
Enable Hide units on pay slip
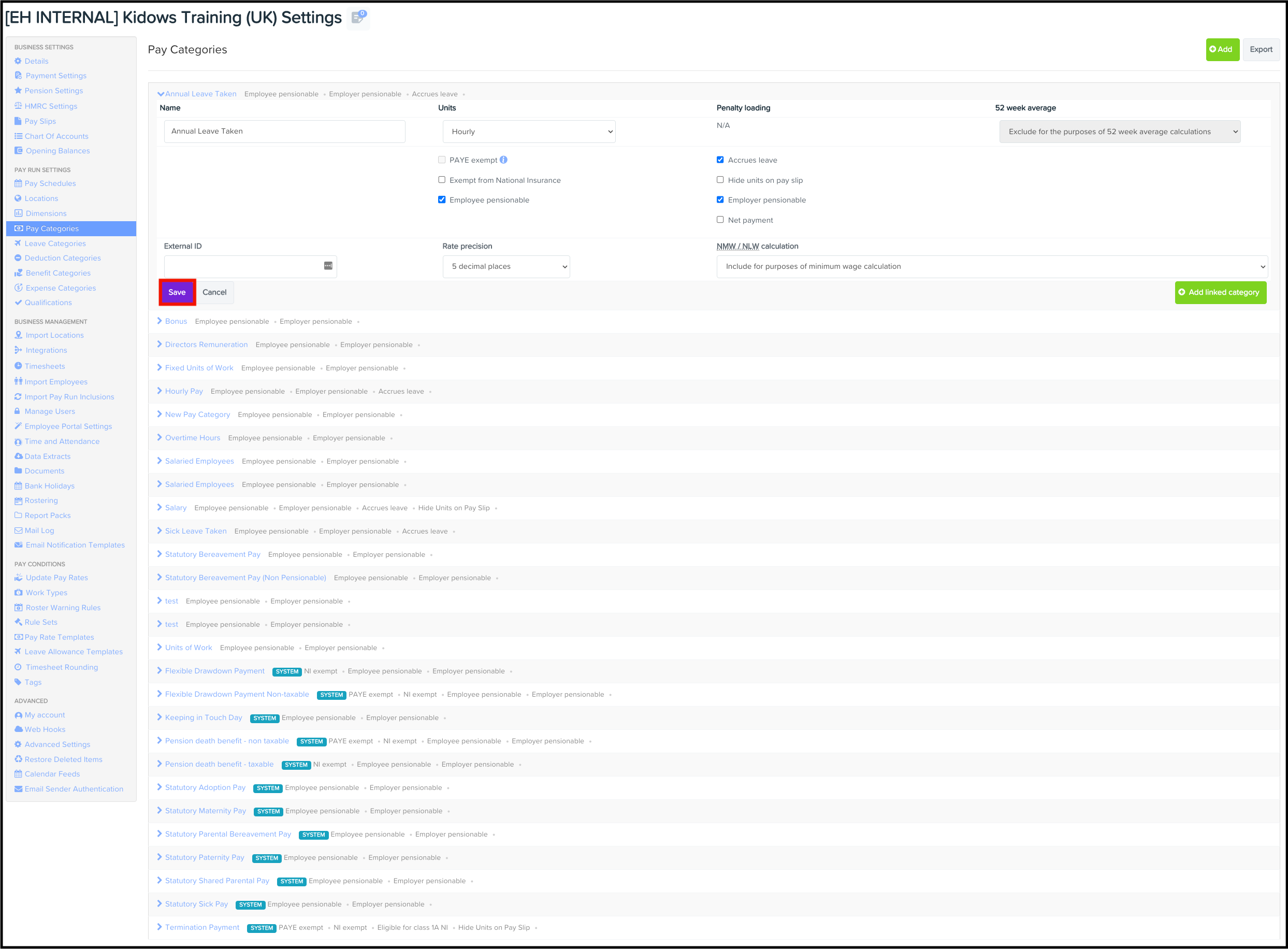click(x=720, y=180)
